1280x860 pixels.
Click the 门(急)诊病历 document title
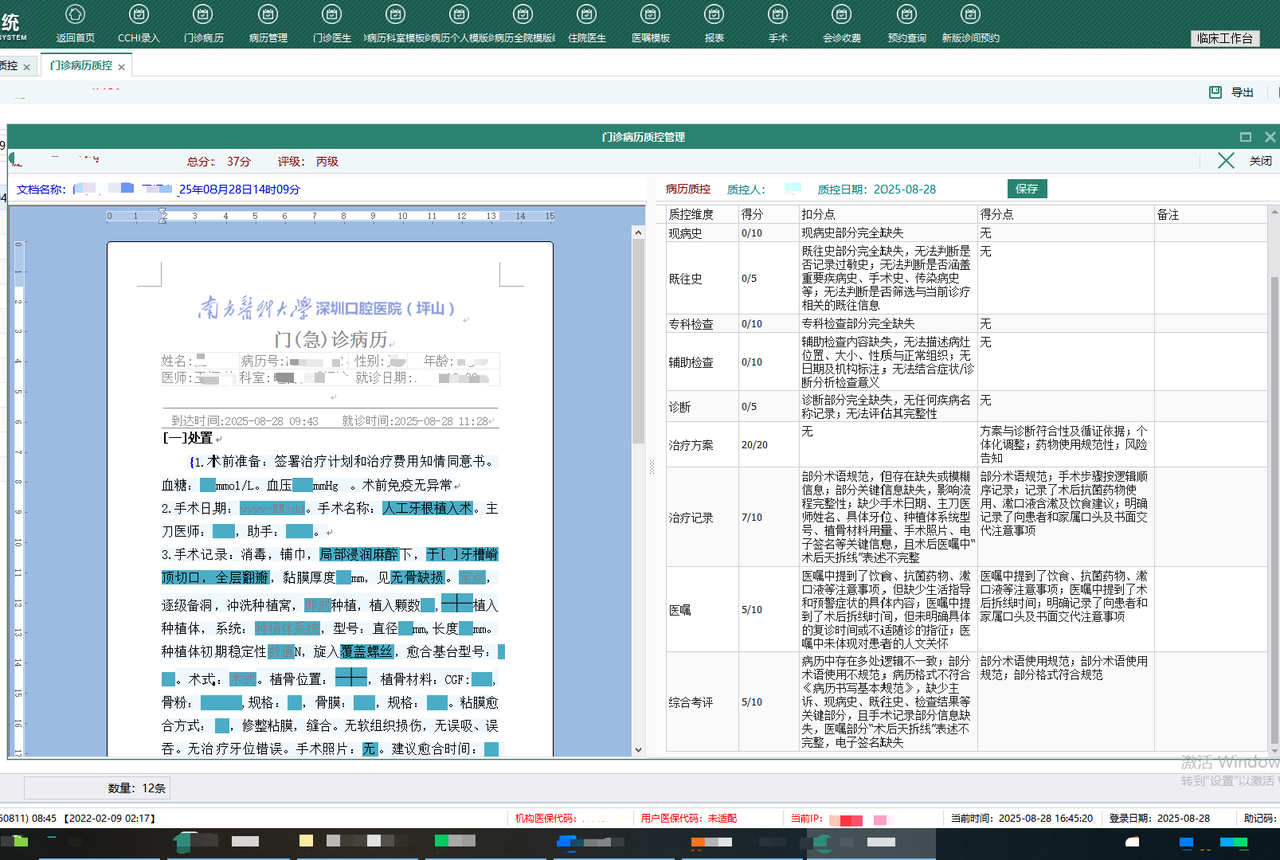point(331,339)
